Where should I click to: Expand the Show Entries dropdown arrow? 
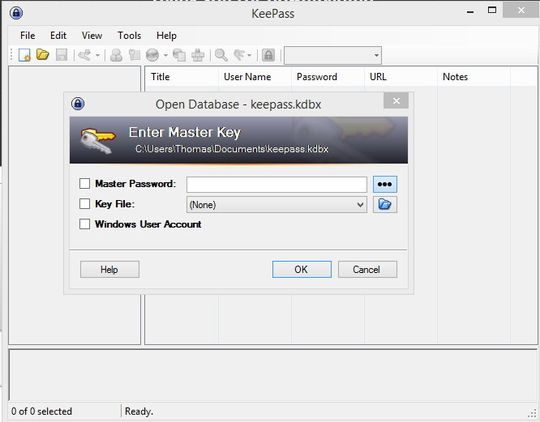[249, 55]
